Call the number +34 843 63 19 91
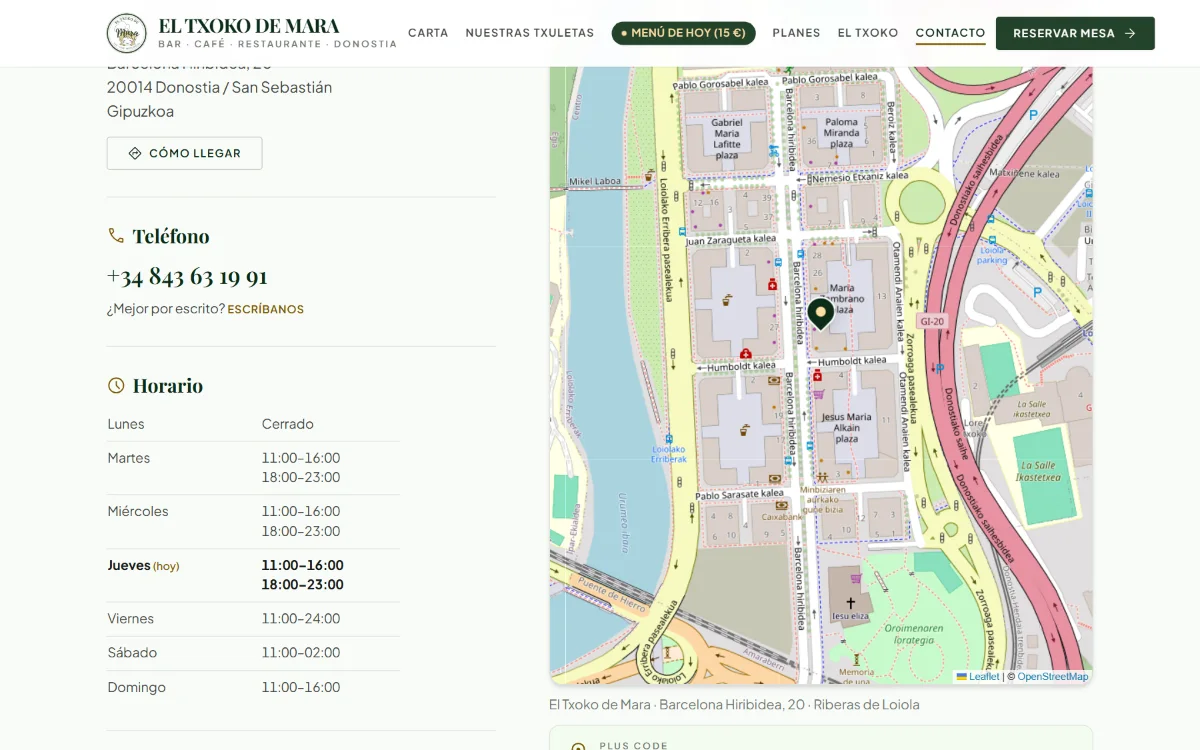 [x=187, y=276]
